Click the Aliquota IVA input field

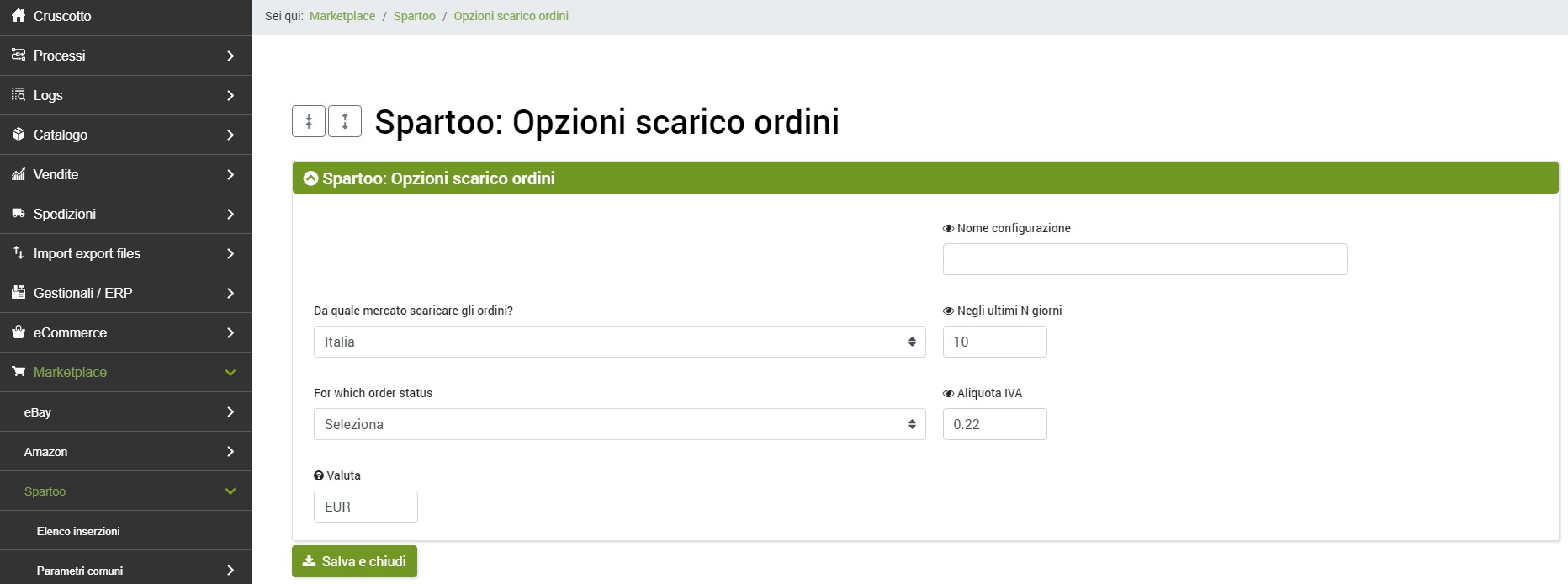995,424
